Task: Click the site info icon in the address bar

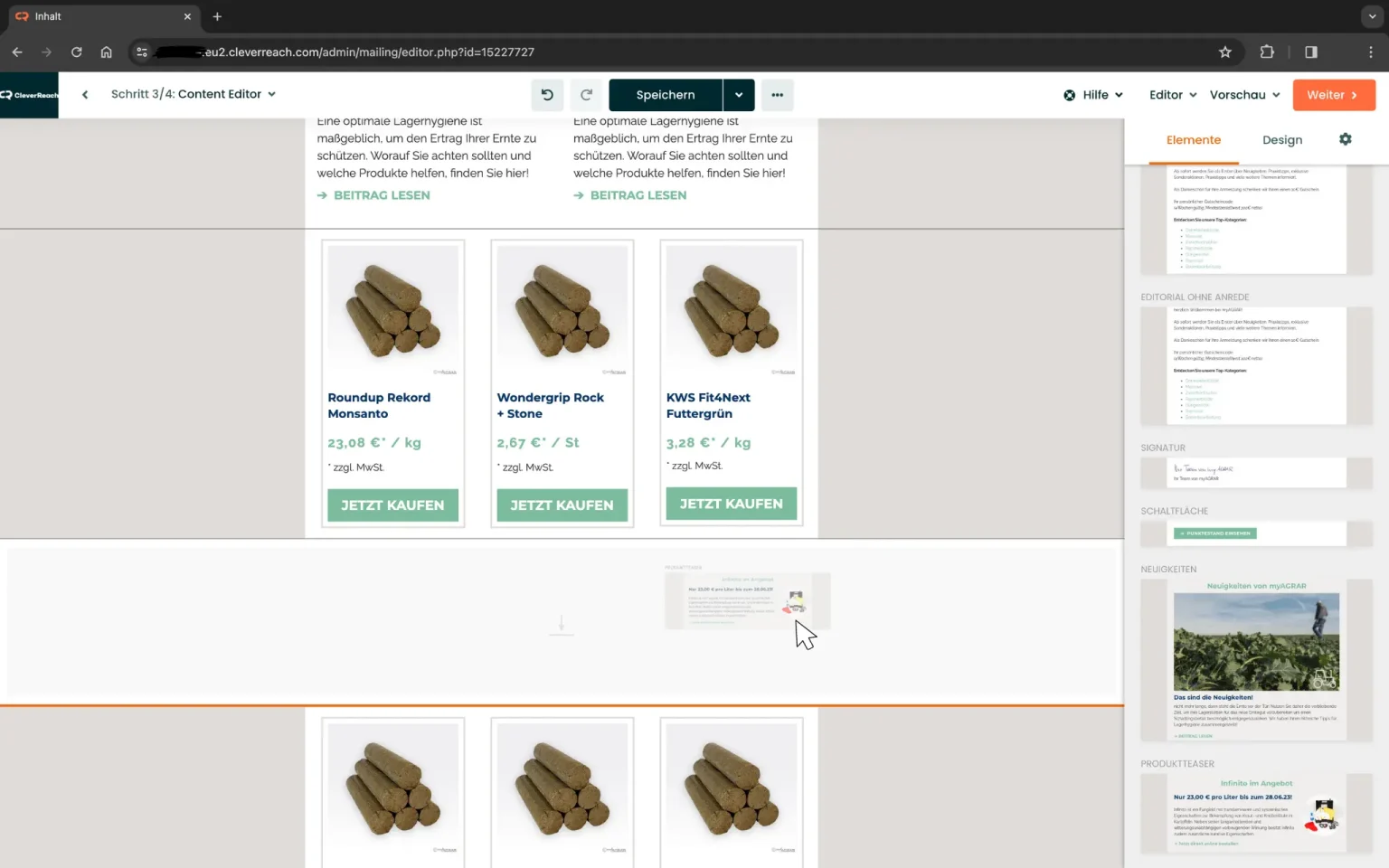Action: (142, 52)
